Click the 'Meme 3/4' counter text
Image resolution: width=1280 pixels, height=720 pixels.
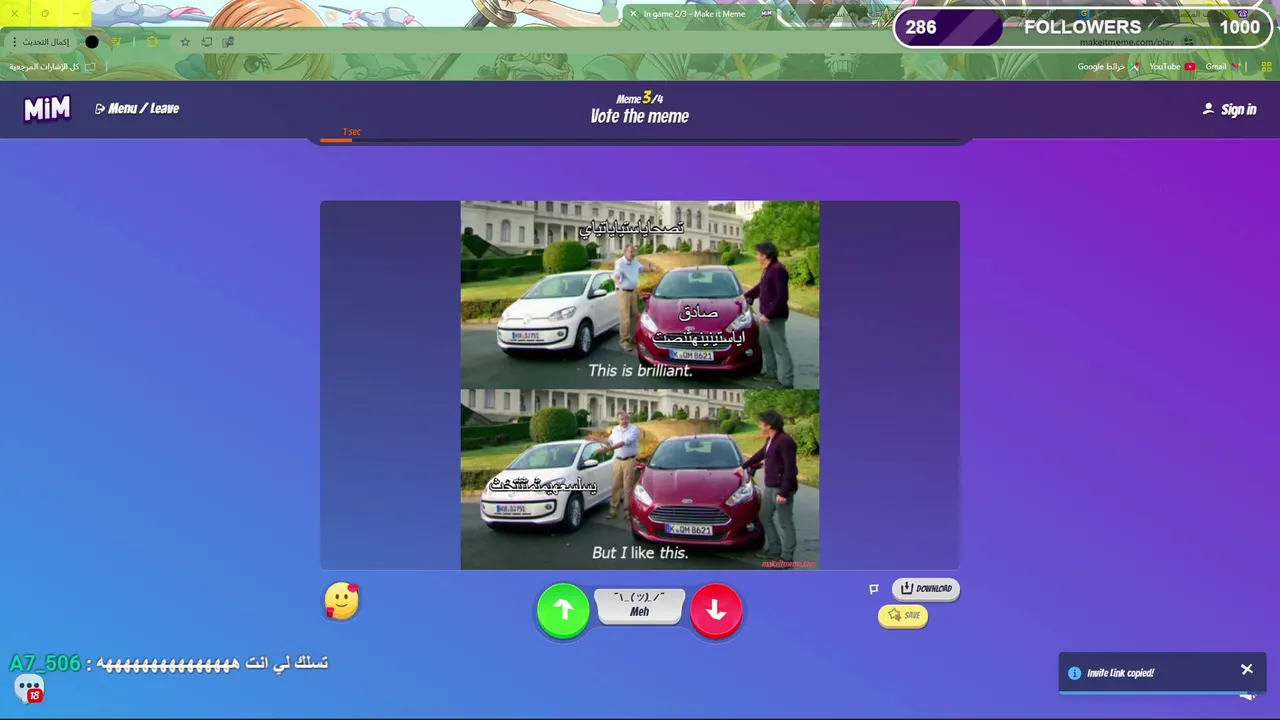(640, 98)
